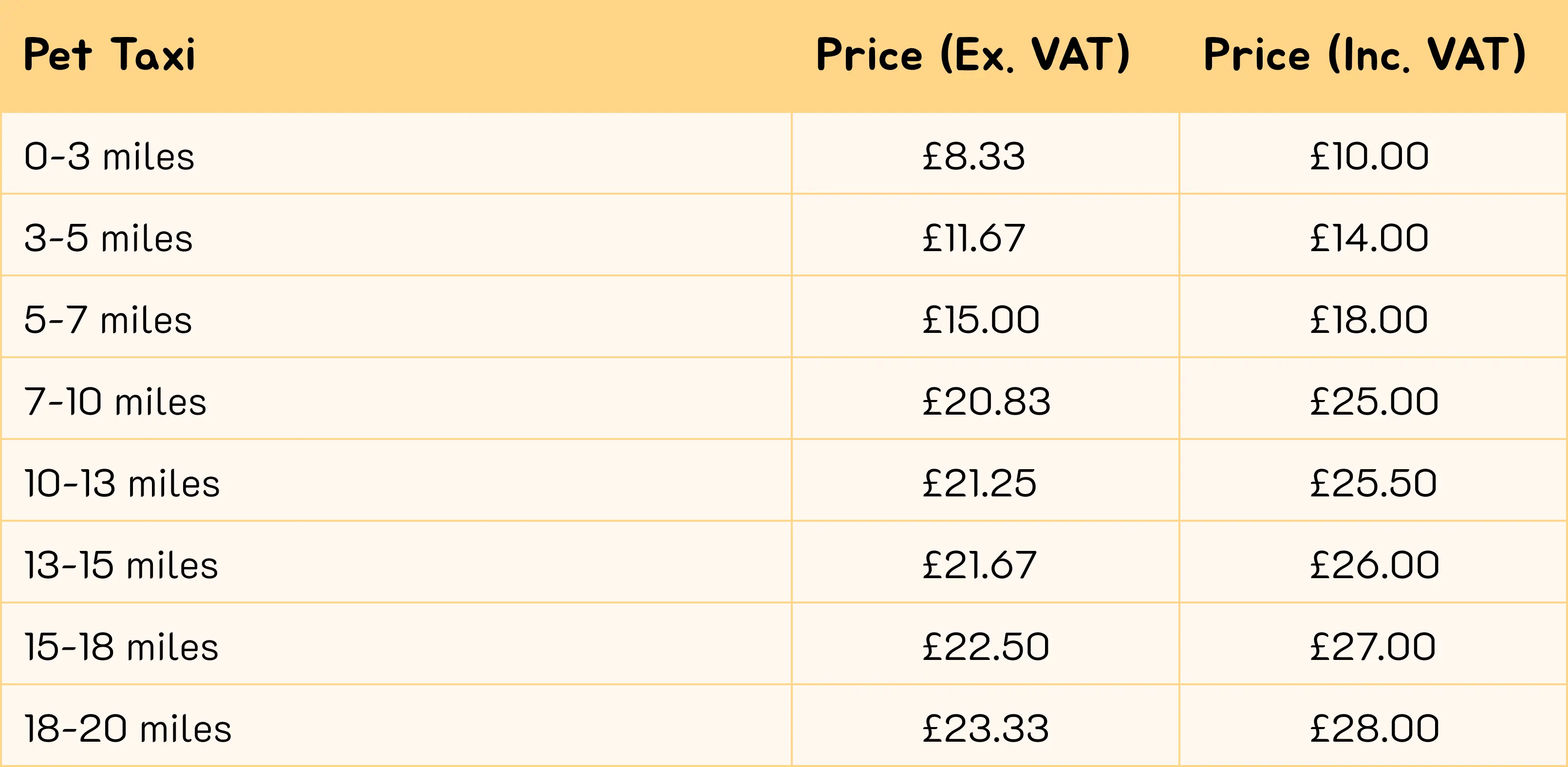Click the Pet Taxi column header
The image size is (1568, 767).
point(110,55)
